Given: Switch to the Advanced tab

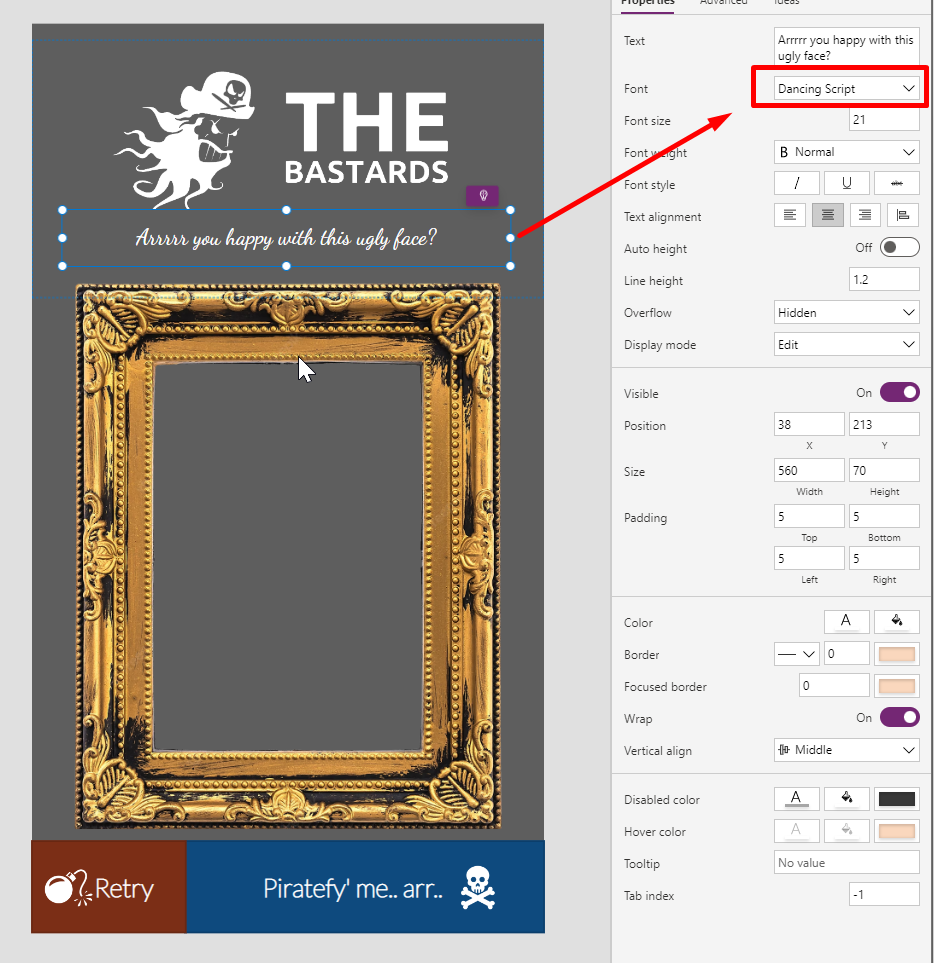Looking at the screenshot, I should pyautogui.click(x=723, y=3).
